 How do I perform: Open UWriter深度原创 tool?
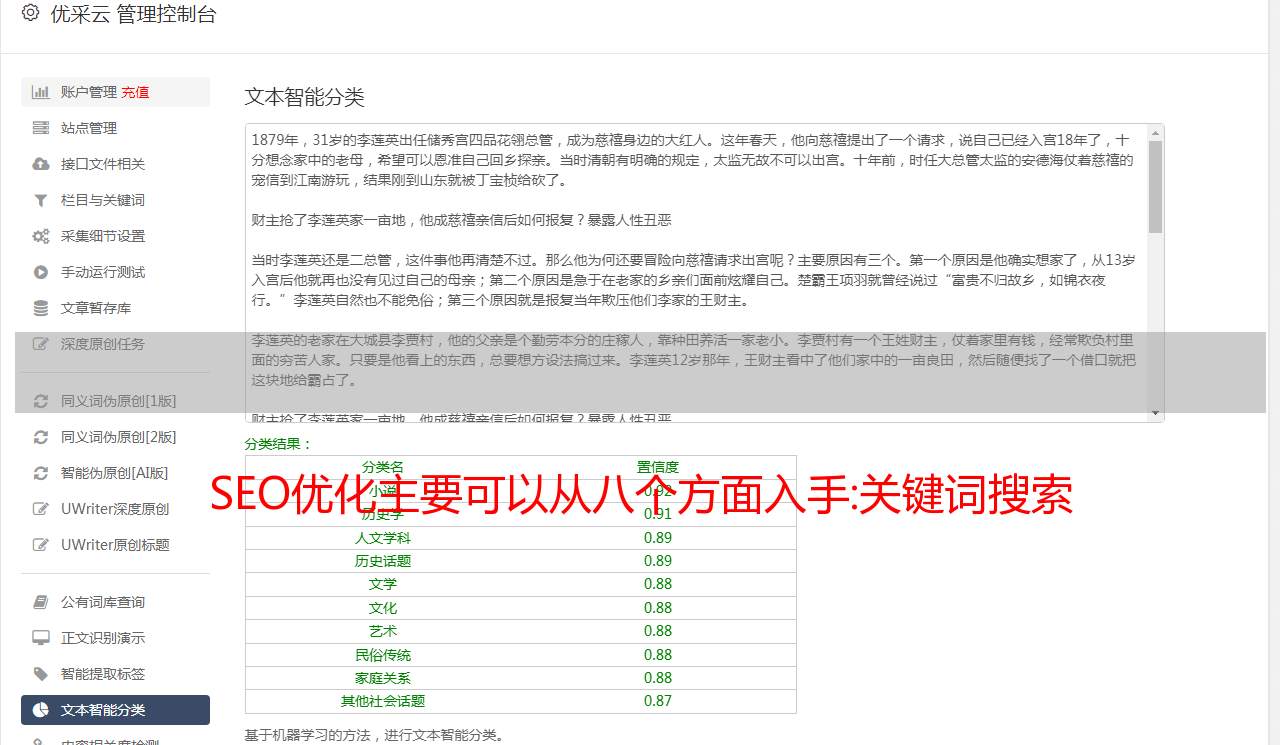[x=115, y=509]
